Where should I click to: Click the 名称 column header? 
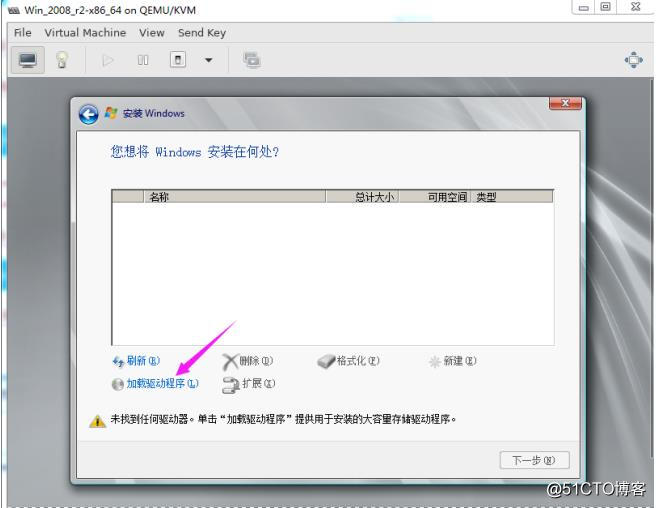point(235,197)
